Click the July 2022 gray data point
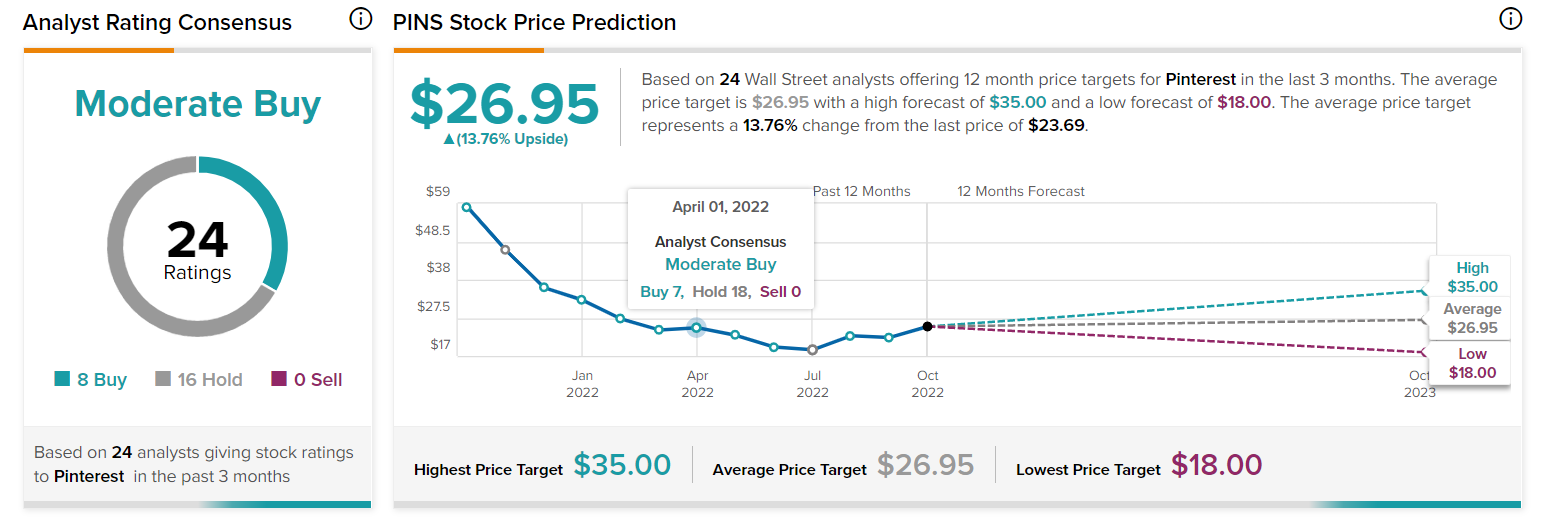Viewport: 1557px width, 532px height. (x=812, y=350)
